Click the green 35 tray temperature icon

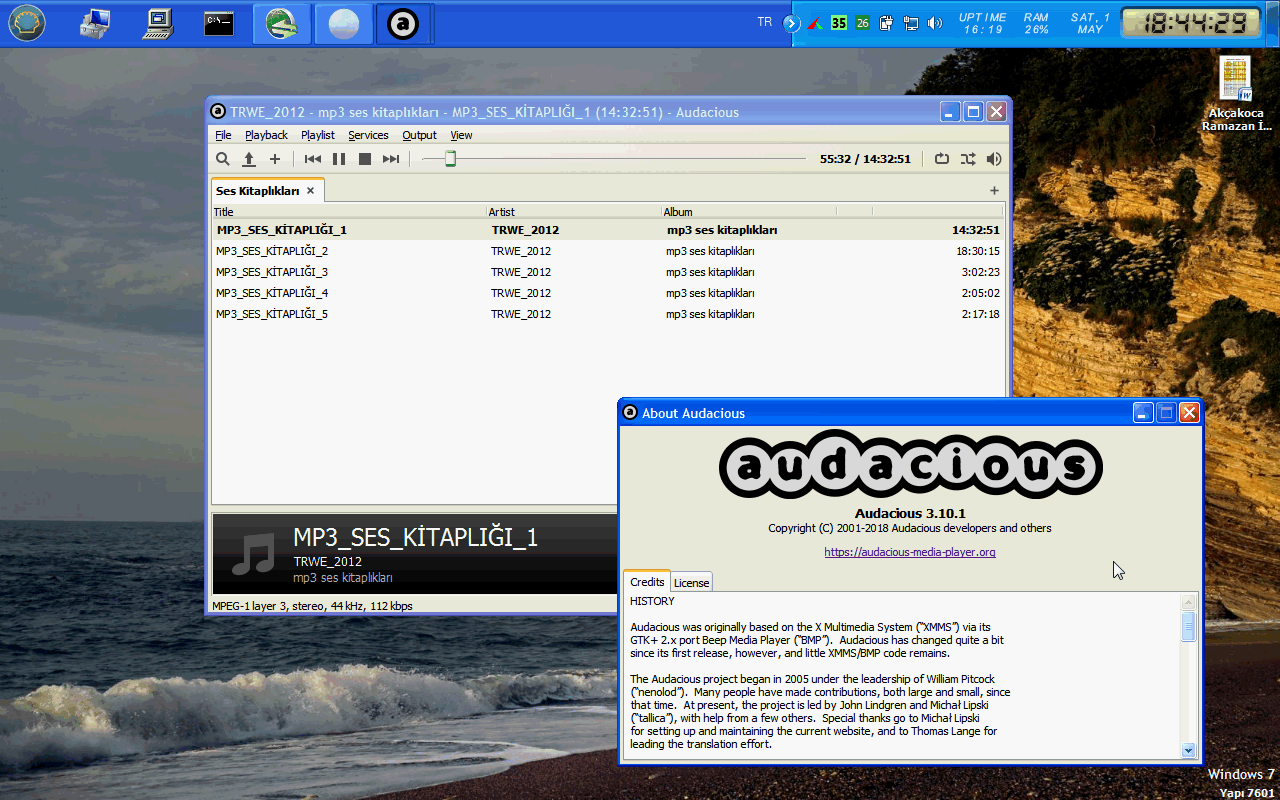[839, 23]
